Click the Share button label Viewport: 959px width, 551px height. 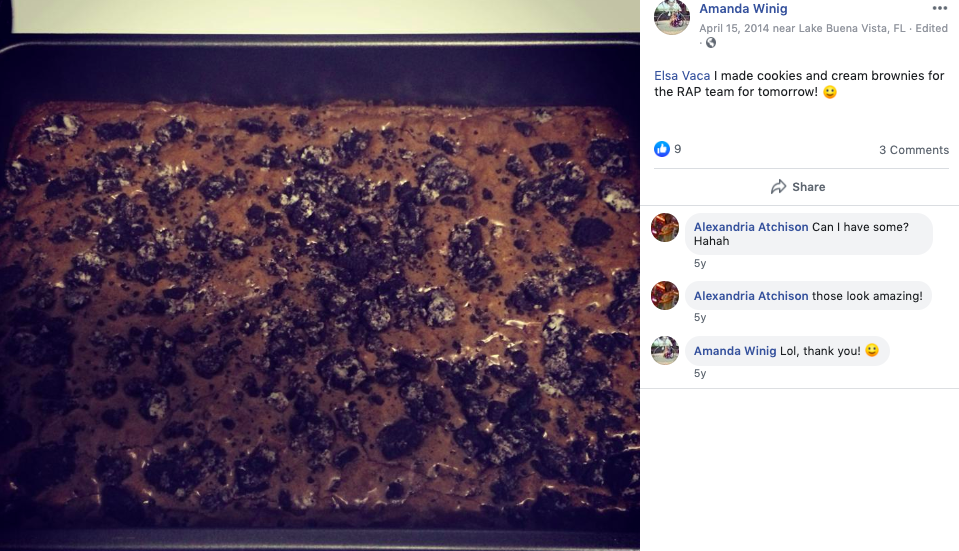[809, 187]
